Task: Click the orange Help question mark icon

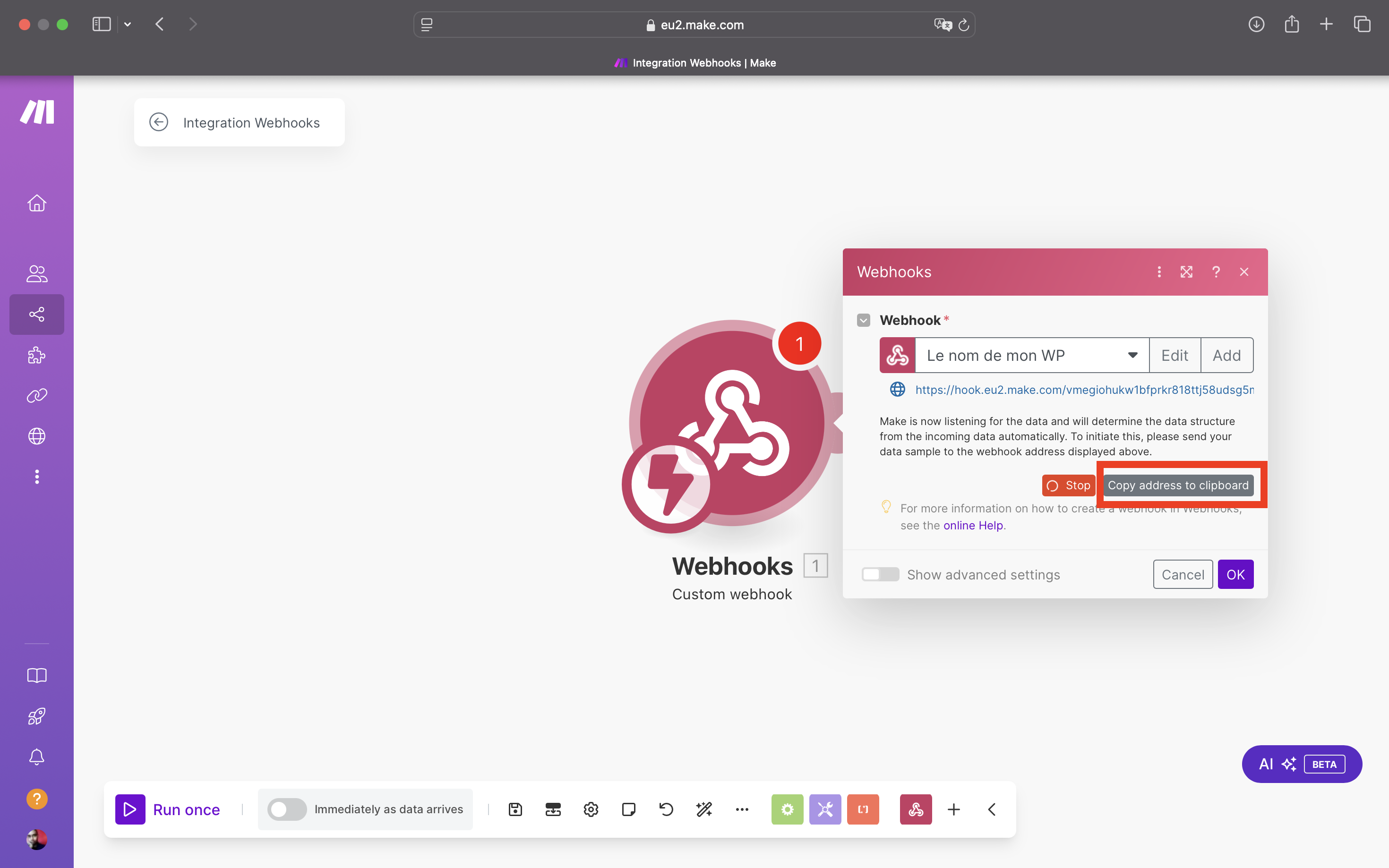Action: [37, 799]
